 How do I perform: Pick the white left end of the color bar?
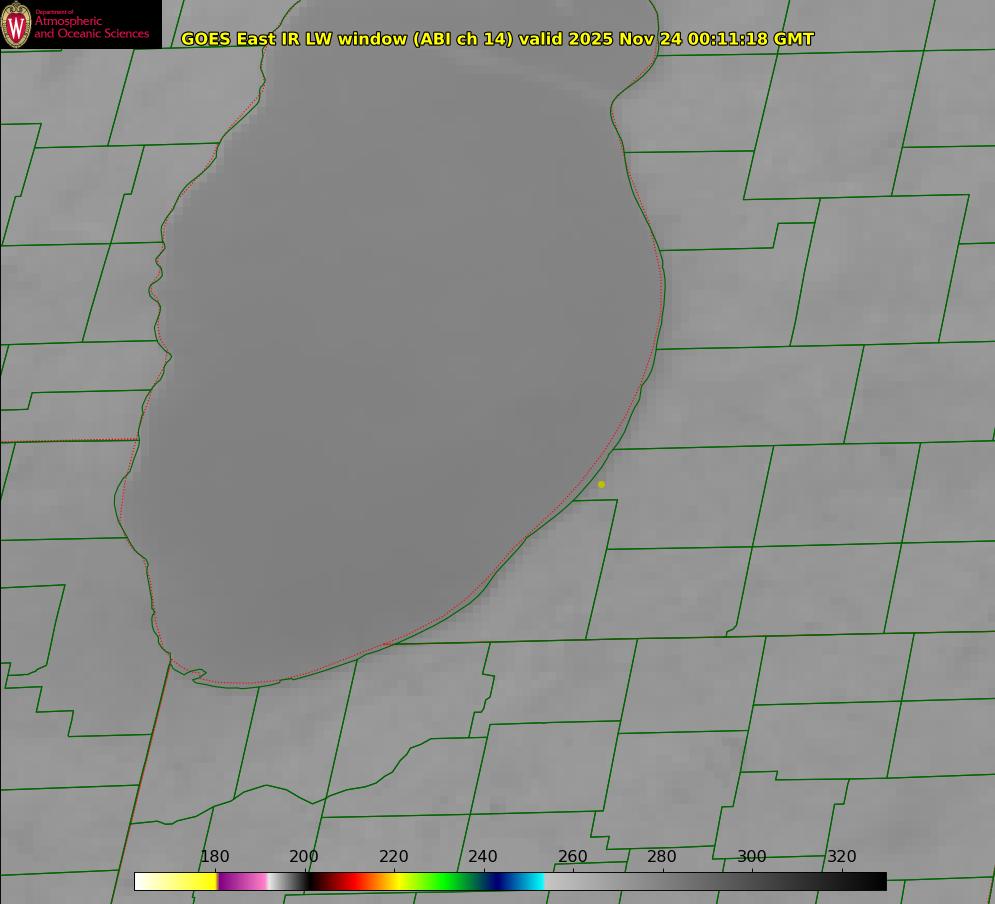pos(150,881)
